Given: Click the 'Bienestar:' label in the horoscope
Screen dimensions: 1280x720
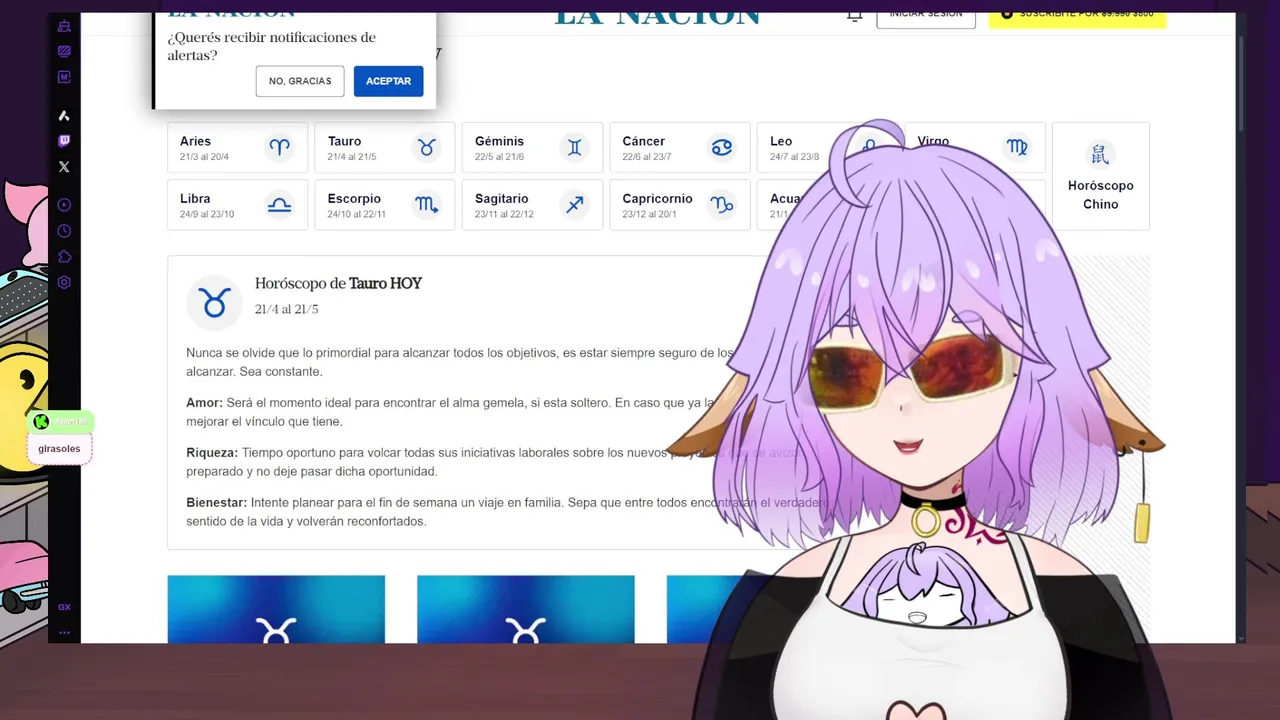Looking at the screenshot, I should pos(216,503).
